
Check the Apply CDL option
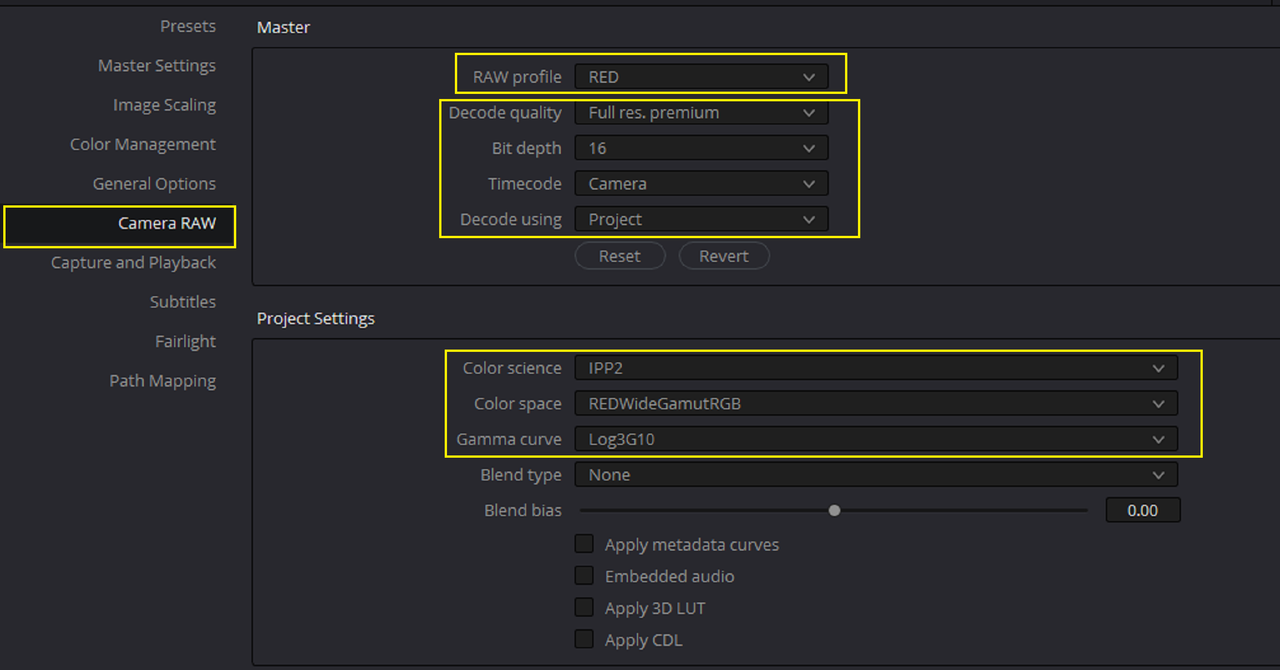pyautogui.click(x=584, y=640)
